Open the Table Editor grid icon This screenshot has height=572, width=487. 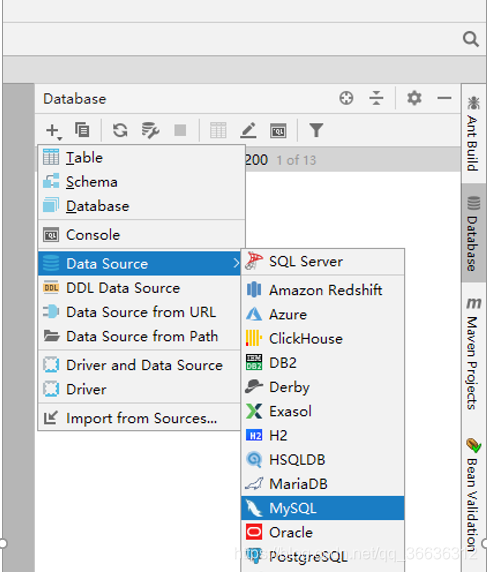point(218,130)
